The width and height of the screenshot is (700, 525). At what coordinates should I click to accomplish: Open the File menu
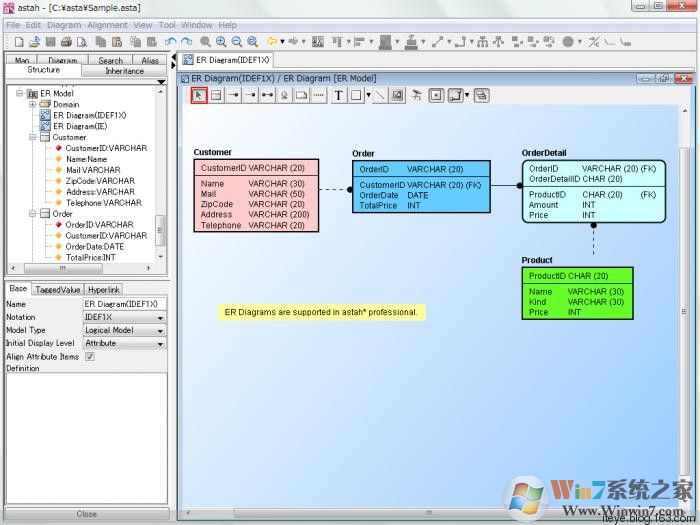(x=13, y=25)
